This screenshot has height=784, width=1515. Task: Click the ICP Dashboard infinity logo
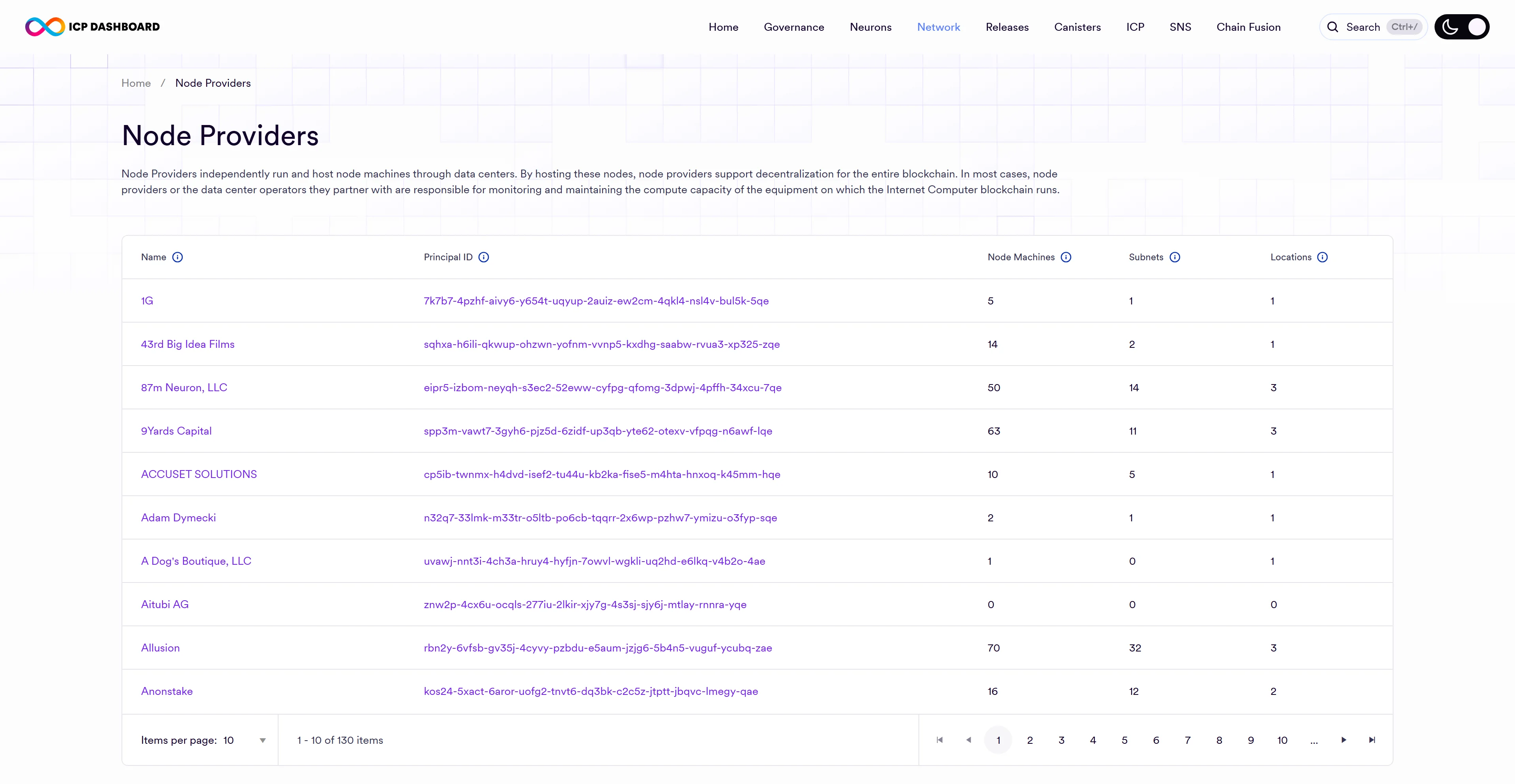click(45, 26)
